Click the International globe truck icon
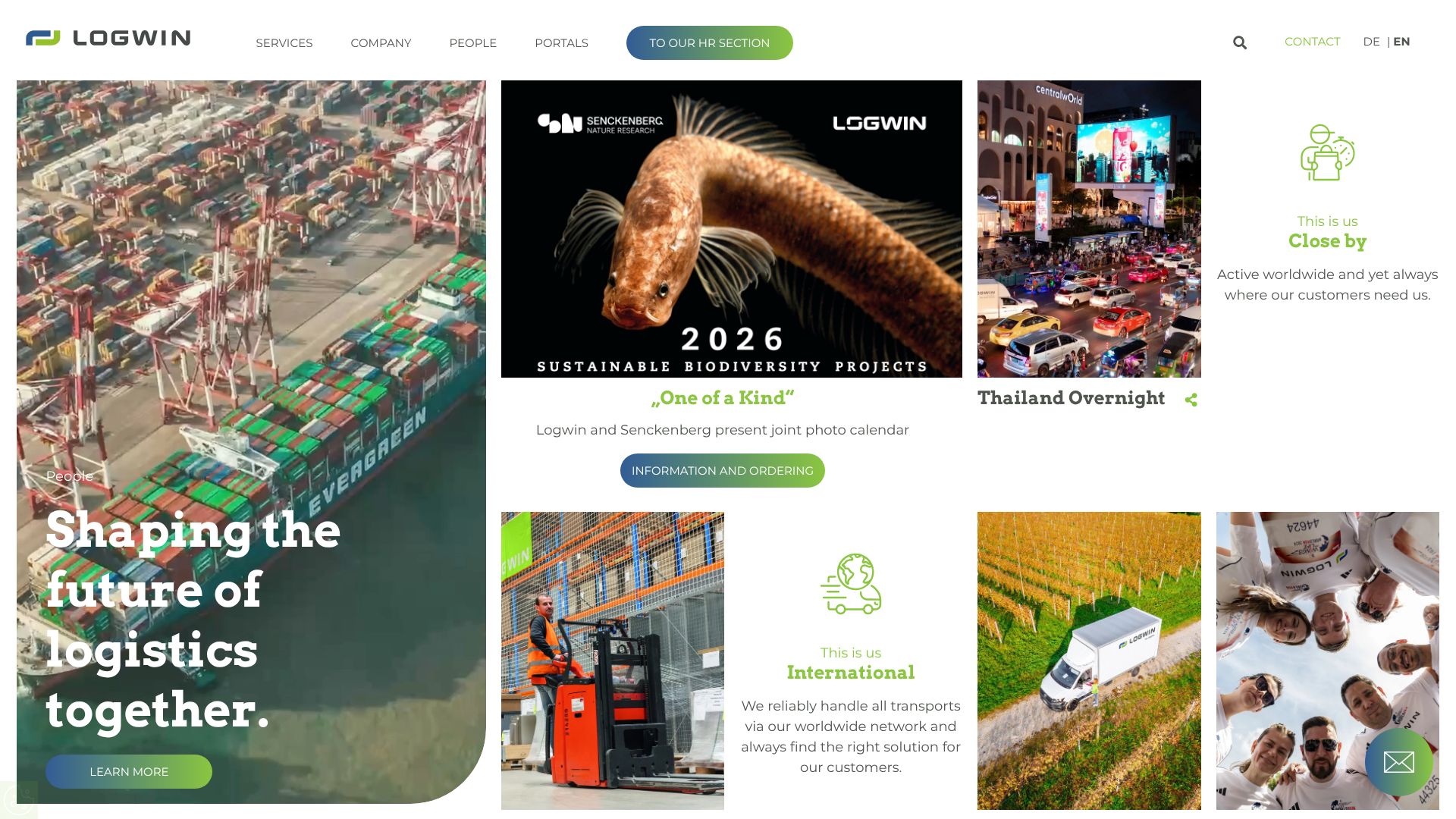Screen dimensions: 1456x819 tap(851, 583)
